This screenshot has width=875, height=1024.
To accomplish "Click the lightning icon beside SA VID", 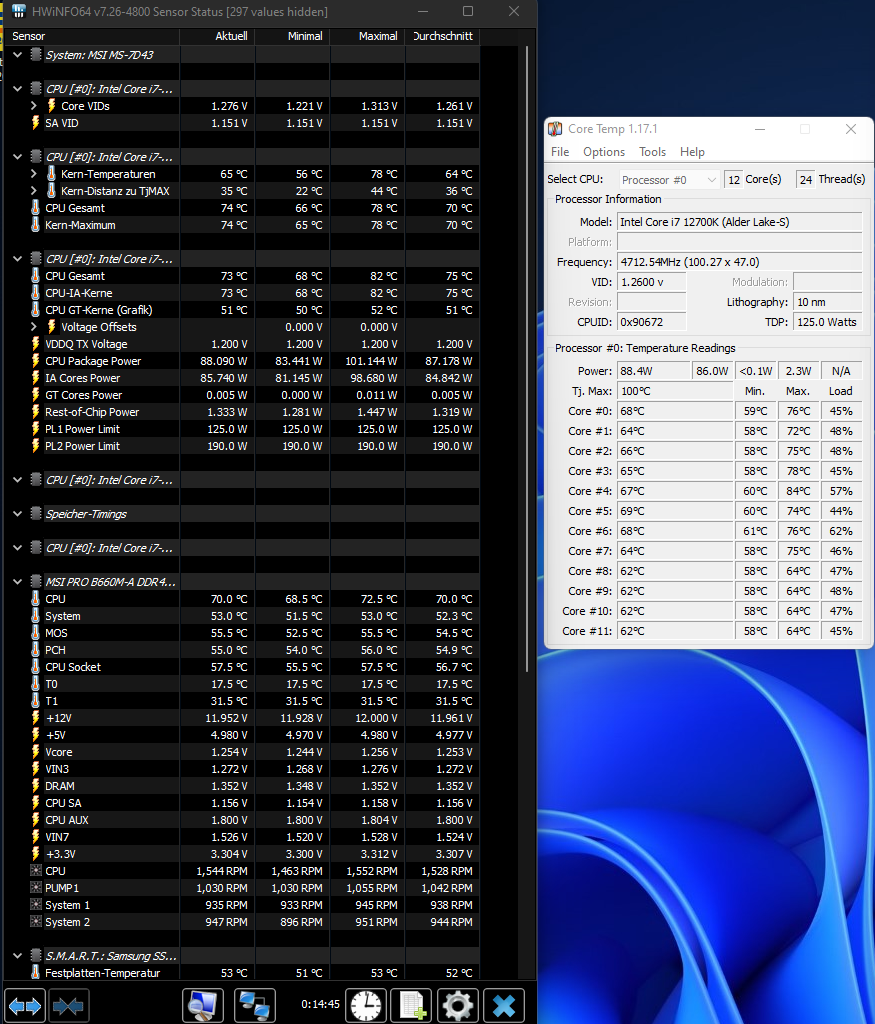I will [36, 122].
